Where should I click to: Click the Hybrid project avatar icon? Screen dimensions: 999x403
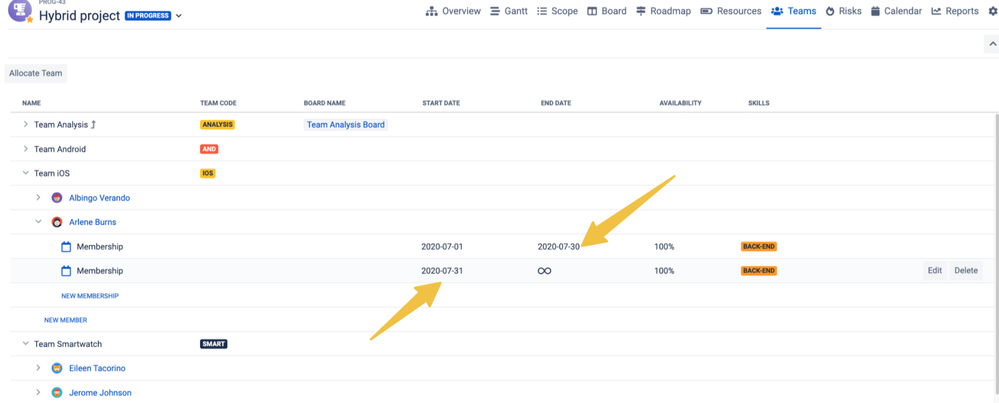coord(20,11)
